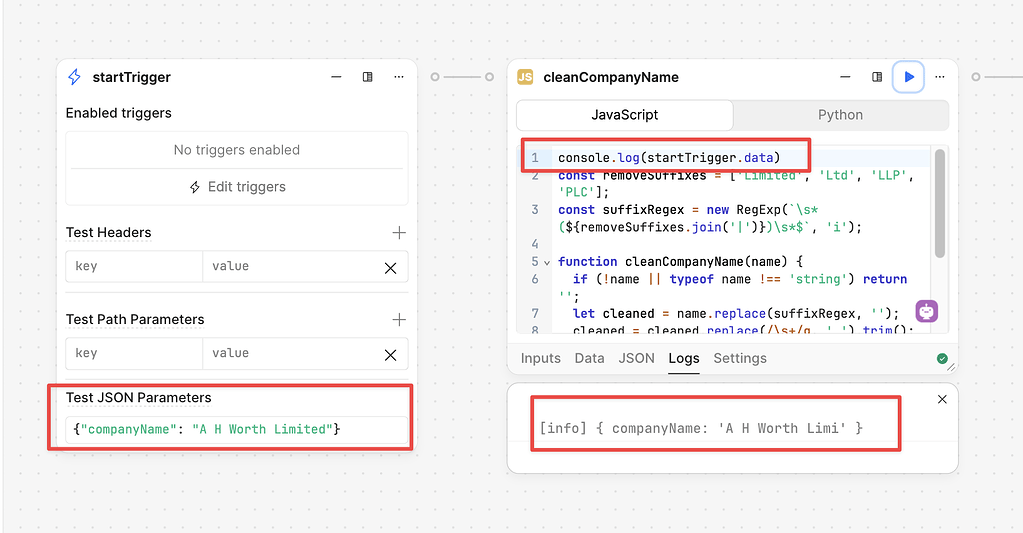Click code line 3 suffixRegex declaration
The height and width of the screenshot is (533, 1023).
[x=710, y=219]
